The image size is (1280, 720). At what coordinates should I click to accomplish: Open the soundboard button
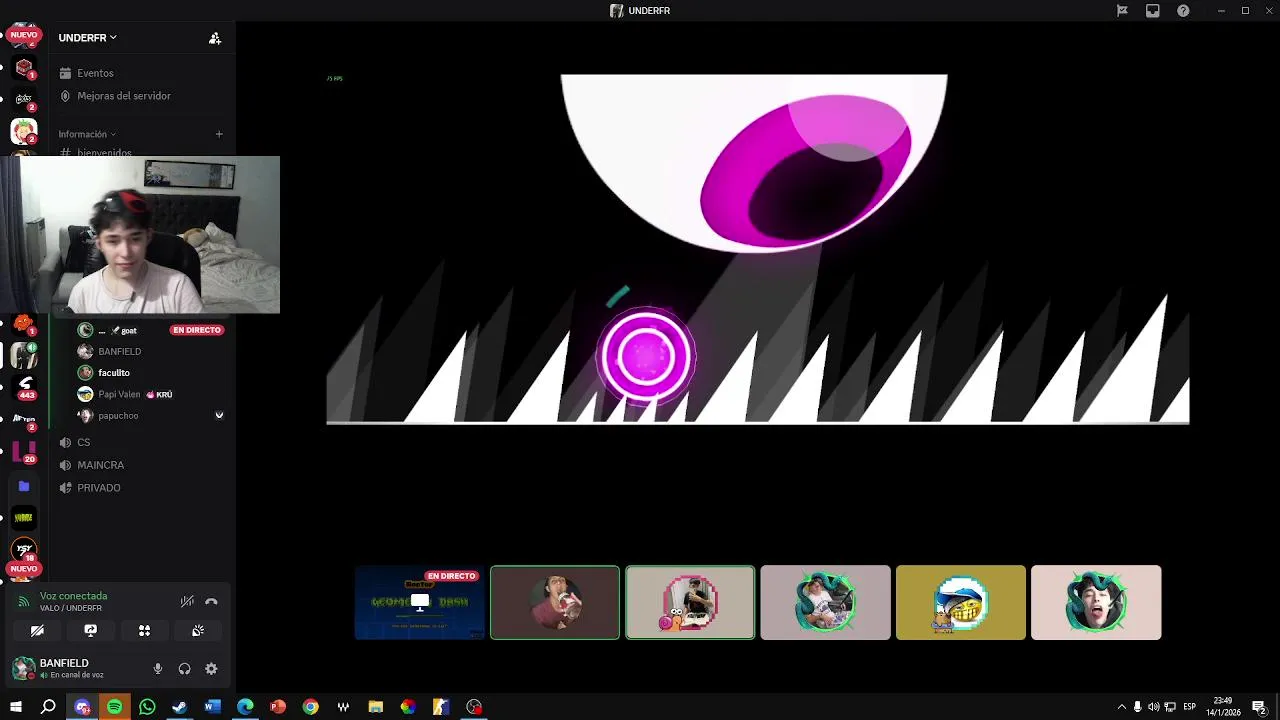coord(198,631)
